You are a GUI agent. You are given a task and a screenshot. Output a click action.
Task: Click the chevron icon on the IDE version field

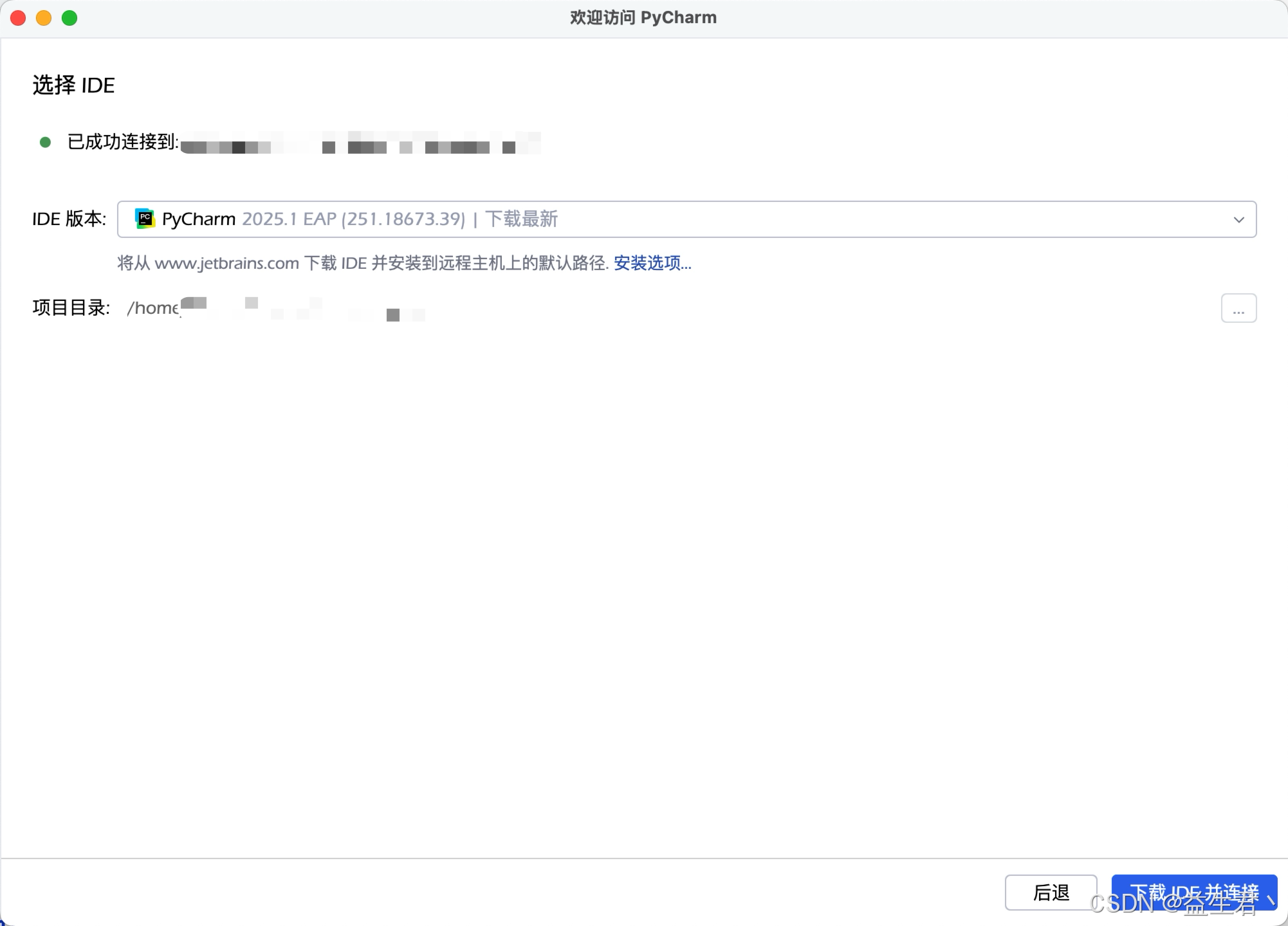(x=1240, y=219)
